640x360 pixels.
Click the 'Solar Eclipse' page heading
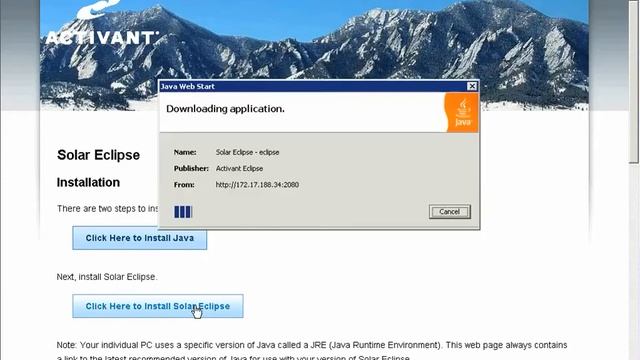[x=98, y=155]
